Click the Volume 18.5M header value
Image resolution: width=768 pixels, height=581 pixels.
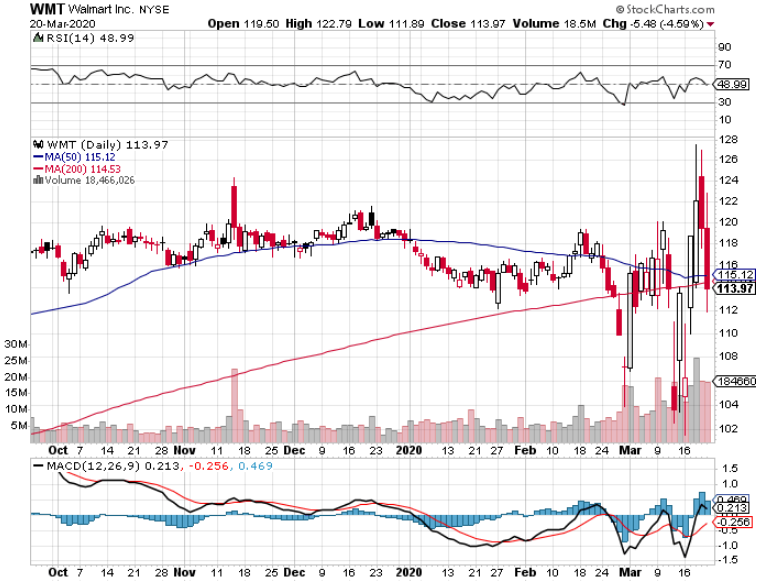pyautogui.click(x=554, y=24)
